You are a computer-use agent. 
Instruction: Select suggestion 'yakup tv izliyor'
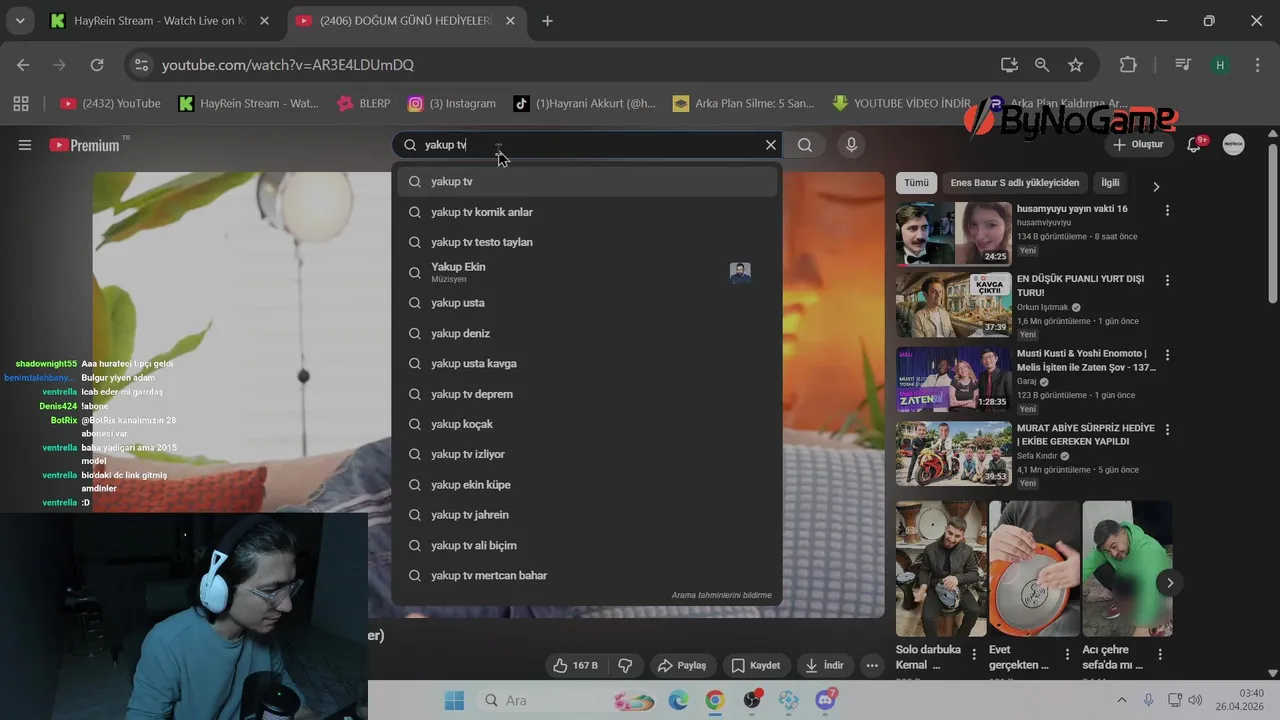(587, 454)
